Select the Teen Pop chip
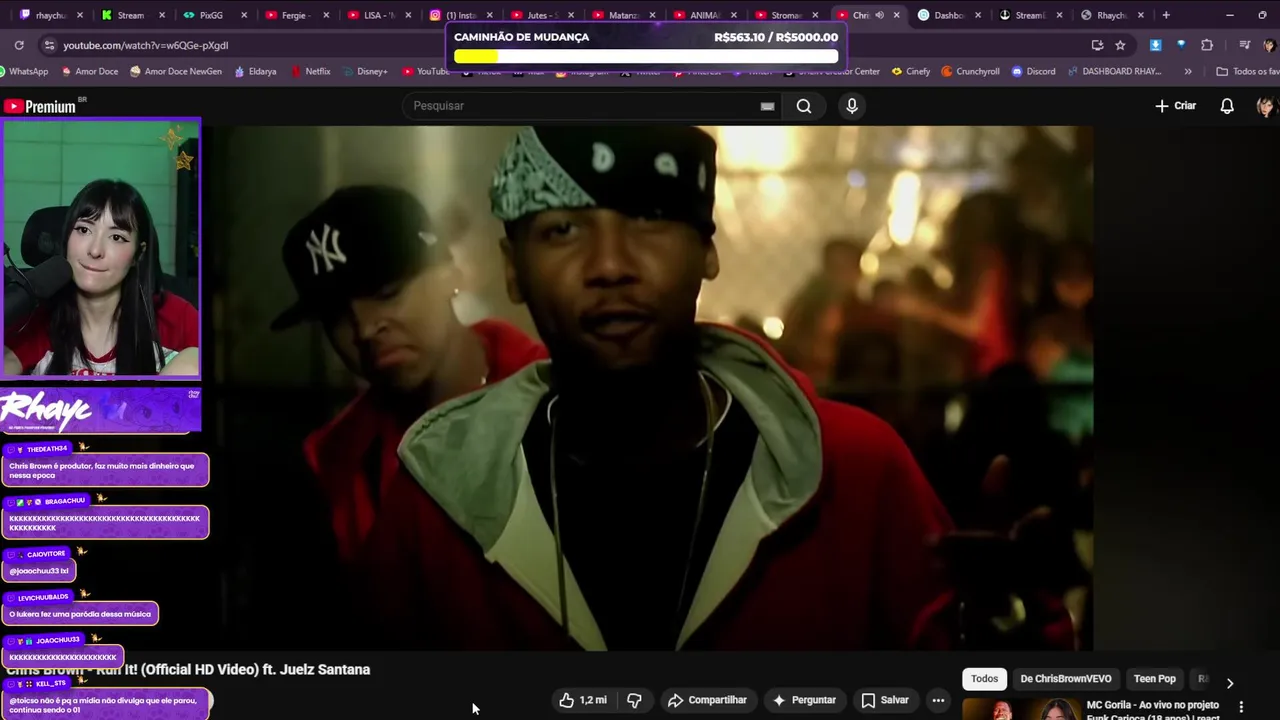Viewport: 1280px width, 720px height. click(1155, 679)
